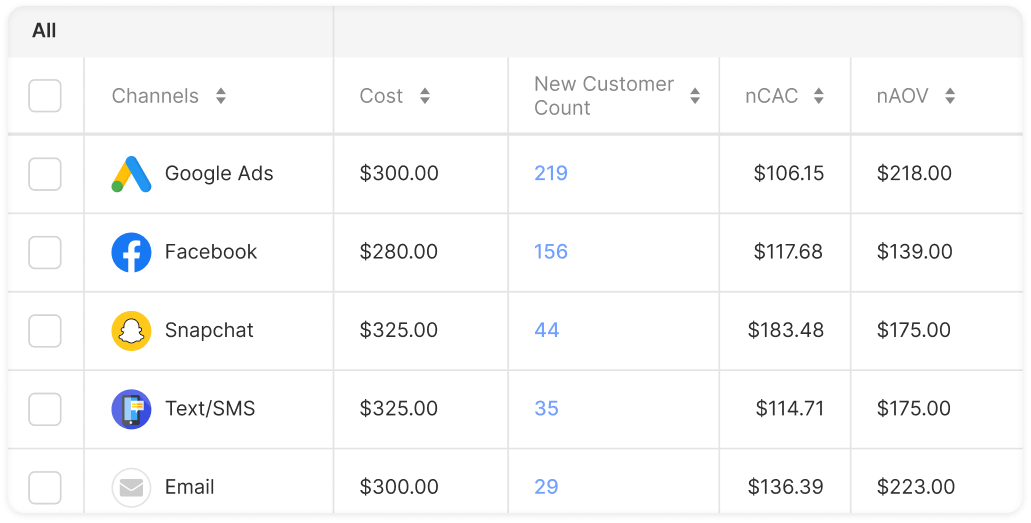The width and height of the screenshot is (1031, 523).
Task: Click the Facebook logo icon
Action: point(132,252)
